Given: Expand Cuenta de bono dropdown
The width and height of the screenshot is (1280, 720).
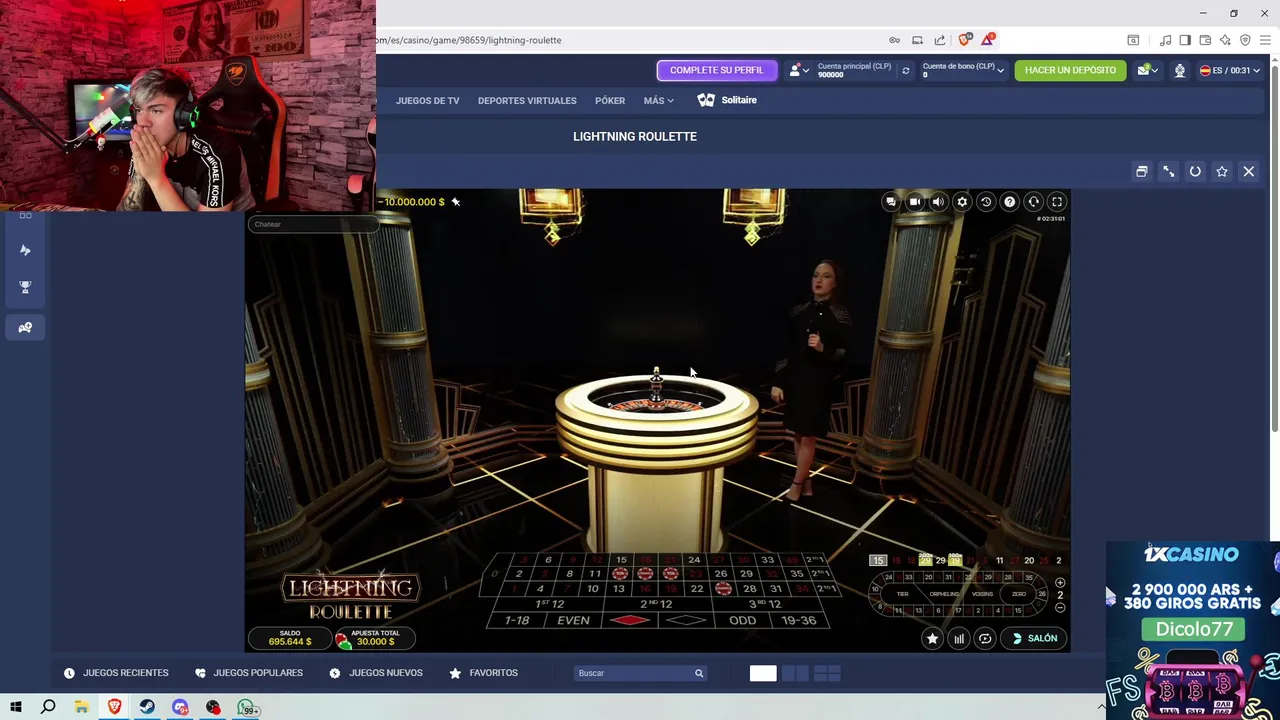Looking at the screenshot, I should tap(963, 70).
